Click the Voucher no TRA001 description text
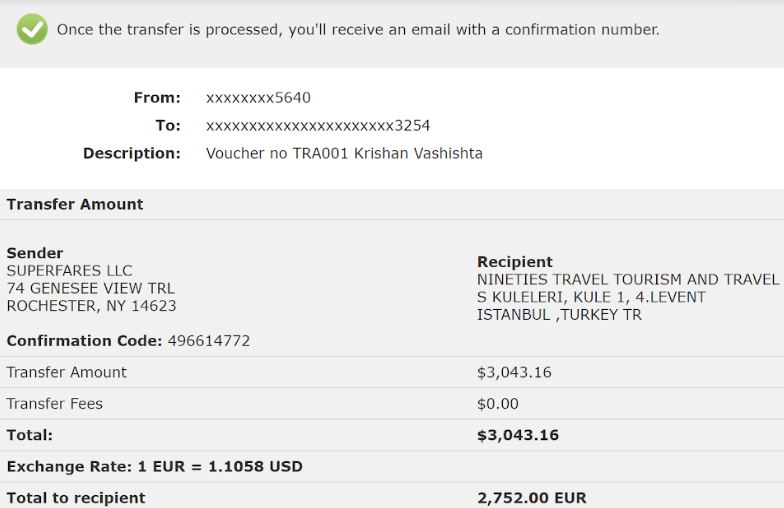 point(344,154)
